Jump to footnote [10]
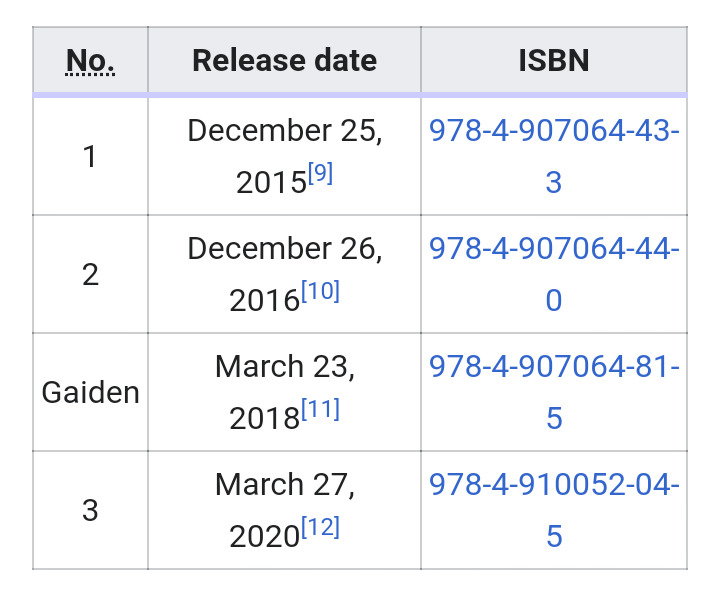This screenshot has height=607, width=720. (x=320, y=291)
